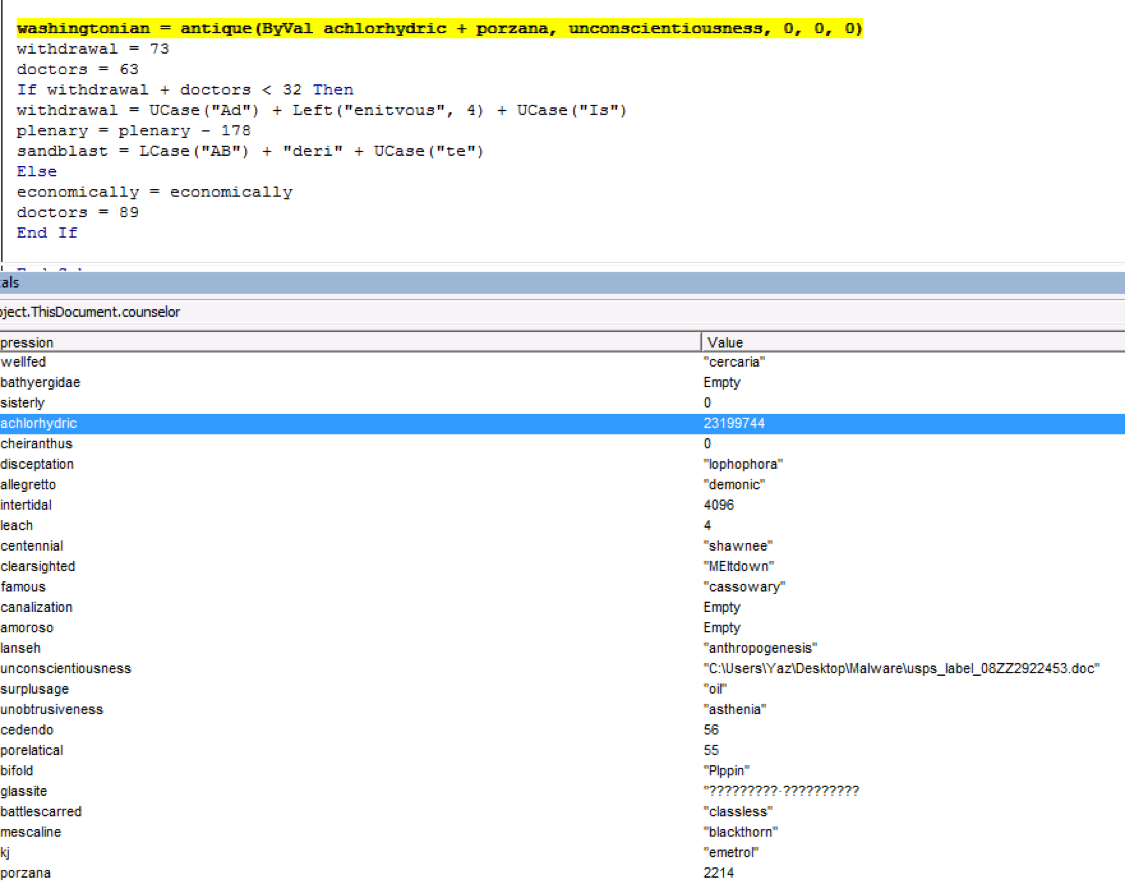Click the value "asthenia"
Viewport: 1125px width, 884px height.
click(x=735, y=710)
